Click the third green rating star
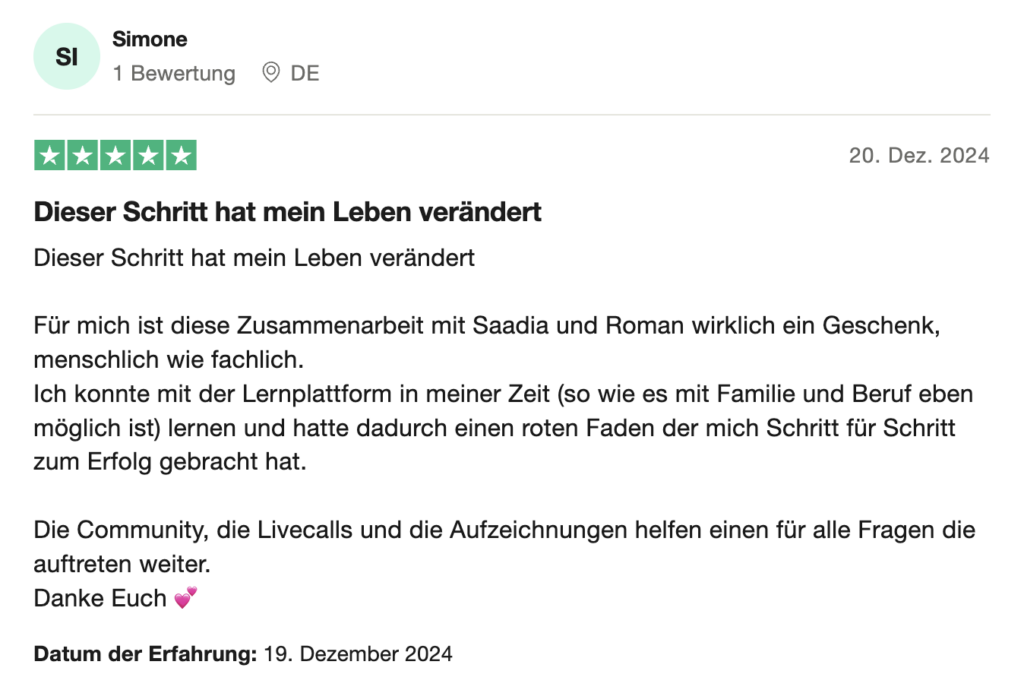The height and width of the screenshot is (690, 1024). click(x=115, y=155)
